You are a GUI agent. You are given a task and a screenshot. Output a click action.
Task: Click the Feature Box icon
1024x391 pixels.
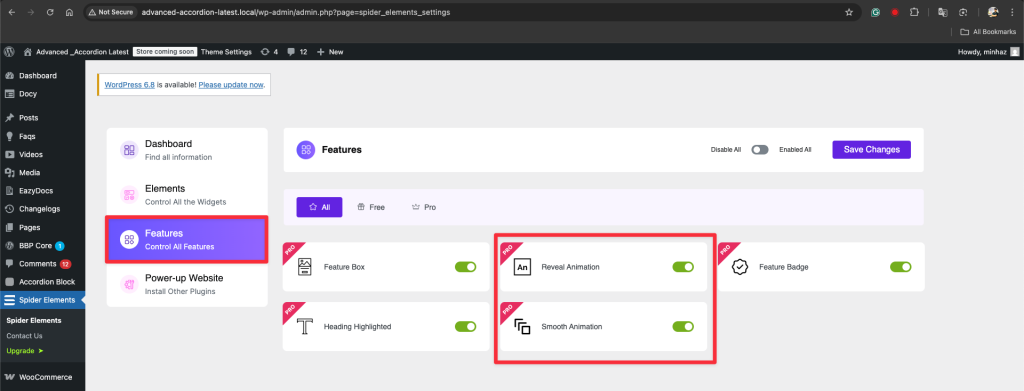(305, 267)
